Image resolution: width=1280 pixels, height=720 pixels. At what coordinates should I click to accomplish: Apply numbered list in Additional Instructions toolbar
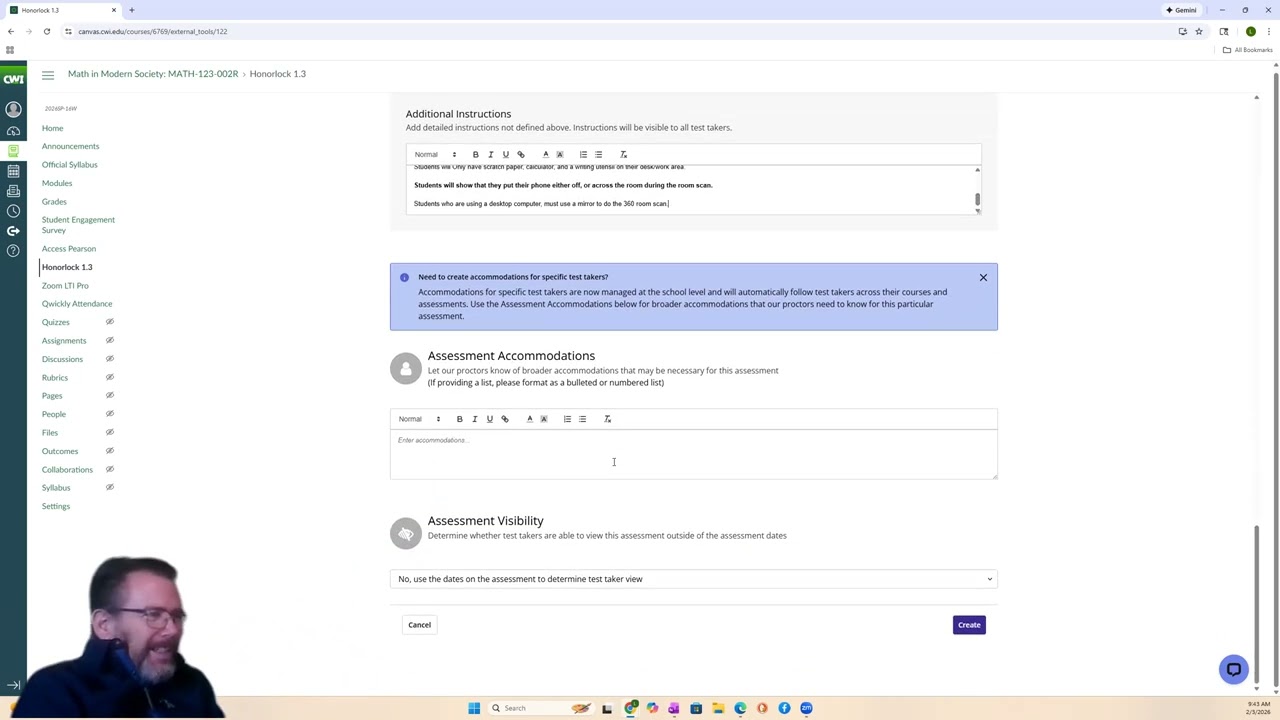tap(583, 154)
